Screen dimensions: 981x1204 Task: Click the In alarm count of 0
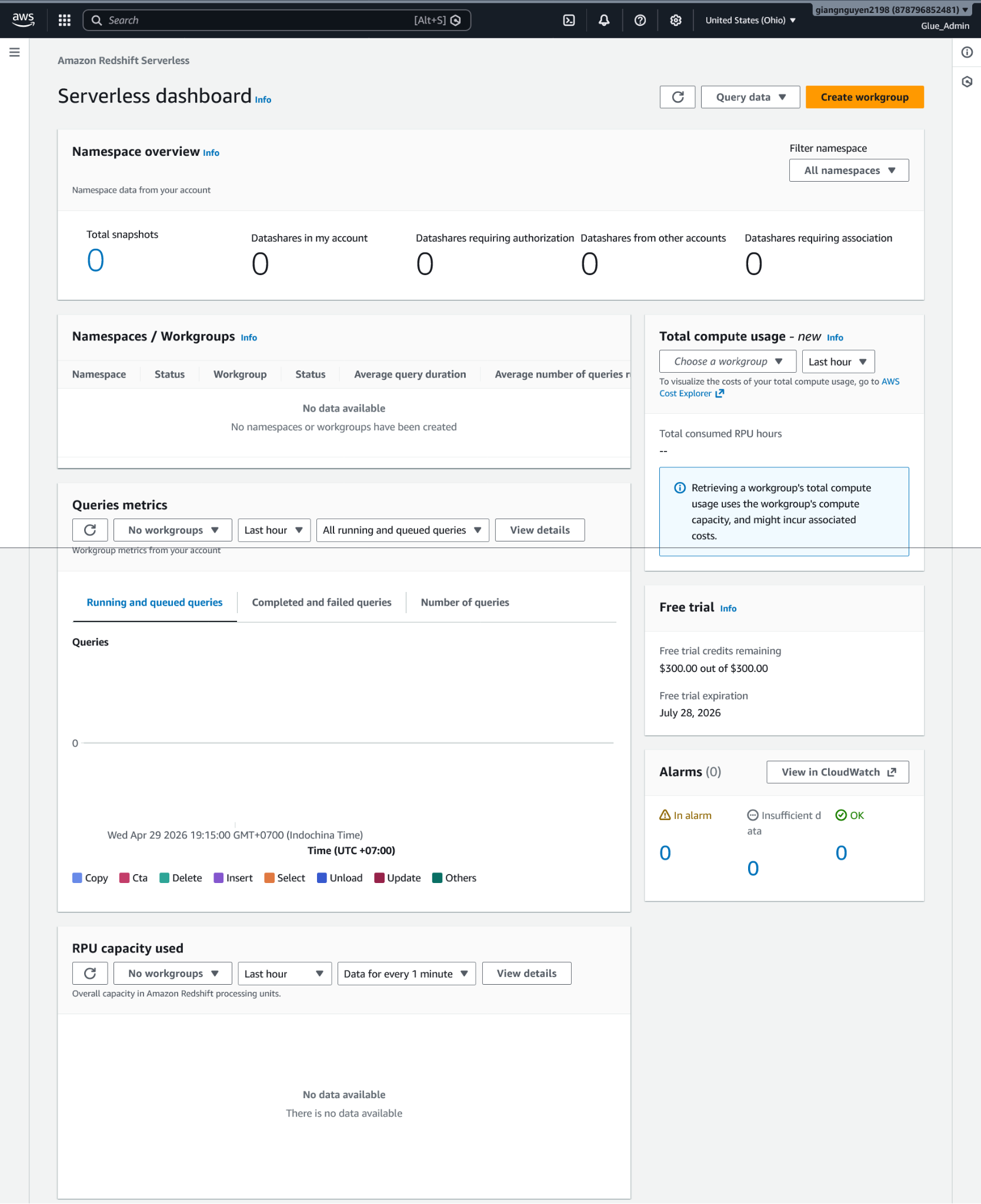pos(665,852)
